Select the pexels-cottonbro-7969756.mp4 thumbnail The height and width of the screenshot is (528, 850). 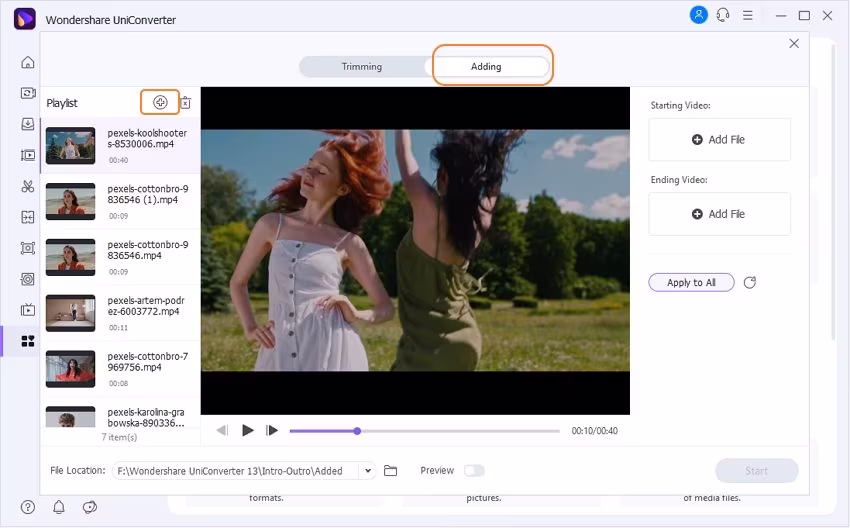tap(70, 369)
